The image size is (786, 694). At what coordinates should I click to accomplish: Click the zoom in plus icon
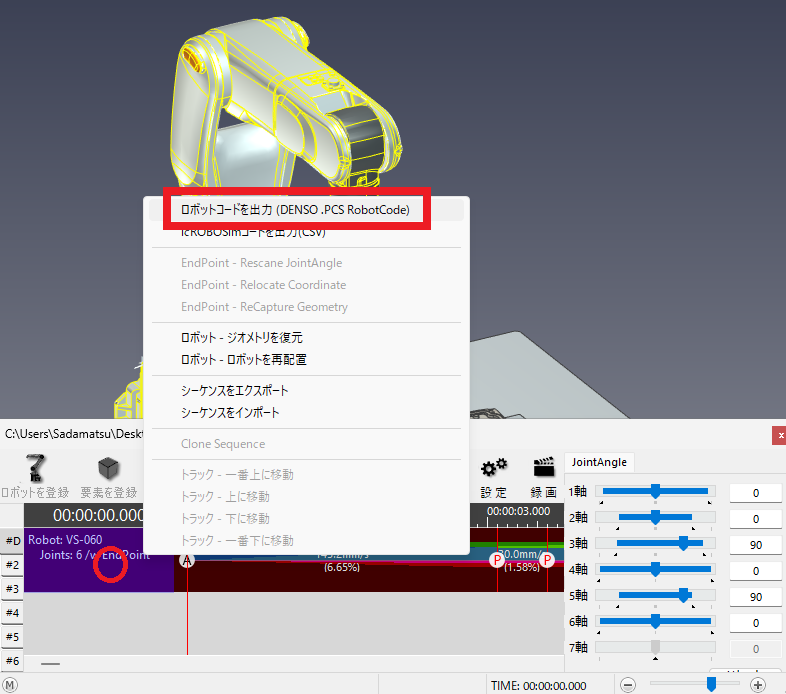pyautogui.click(x=758, y=685)
